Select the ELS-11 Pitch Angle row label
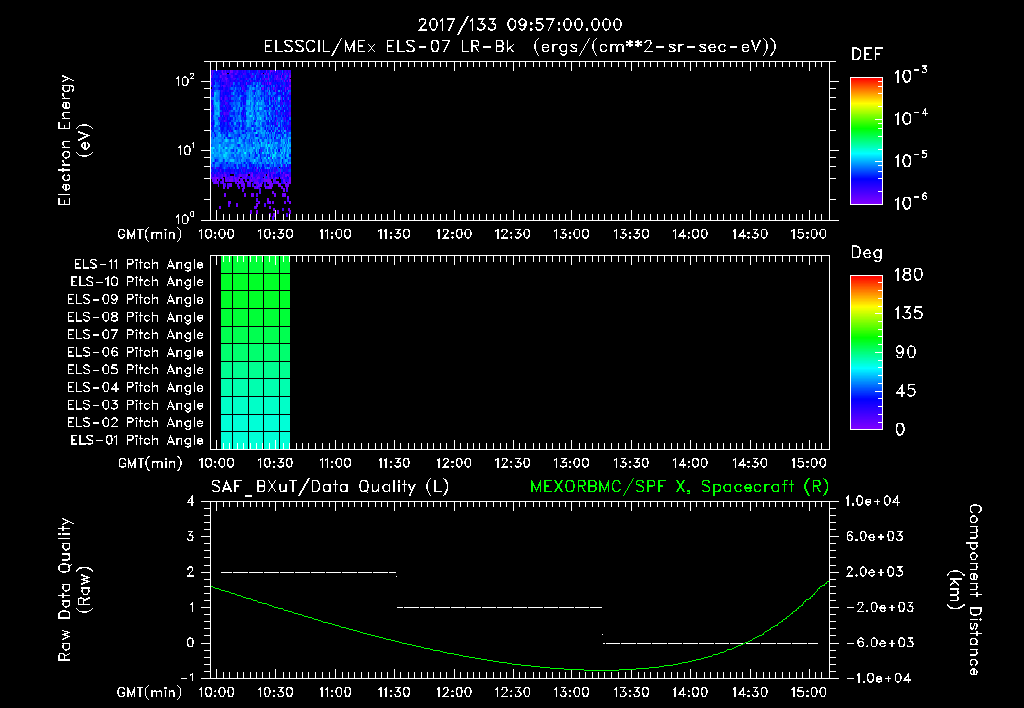The image size is (1024, 708). coord(138,265)
